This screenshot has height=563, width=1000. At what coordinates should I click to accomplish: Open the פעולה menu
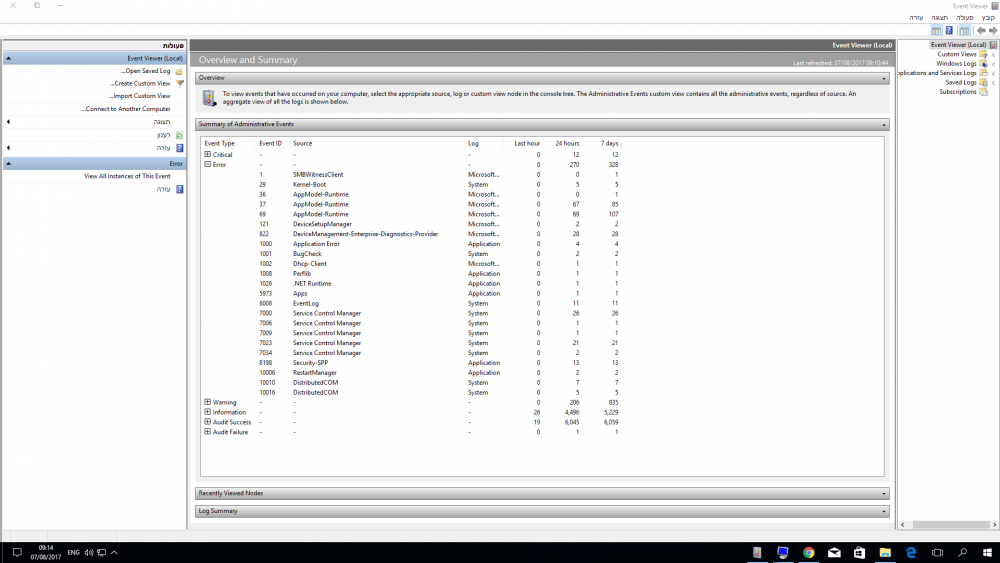pyautogui.click(x=964, y=18)
